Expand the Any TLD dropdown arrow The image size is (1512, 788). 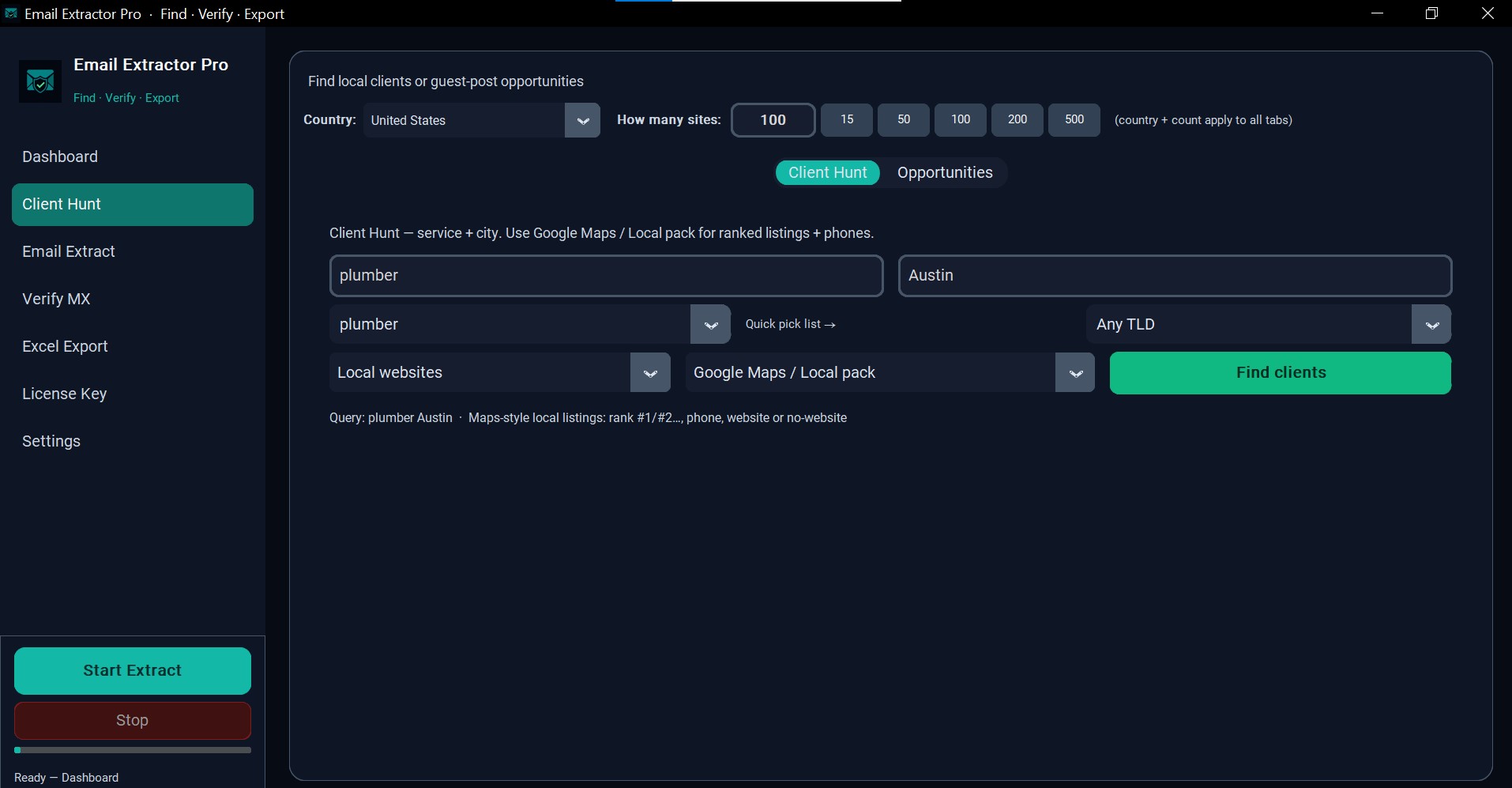[x=1431, y=324]
